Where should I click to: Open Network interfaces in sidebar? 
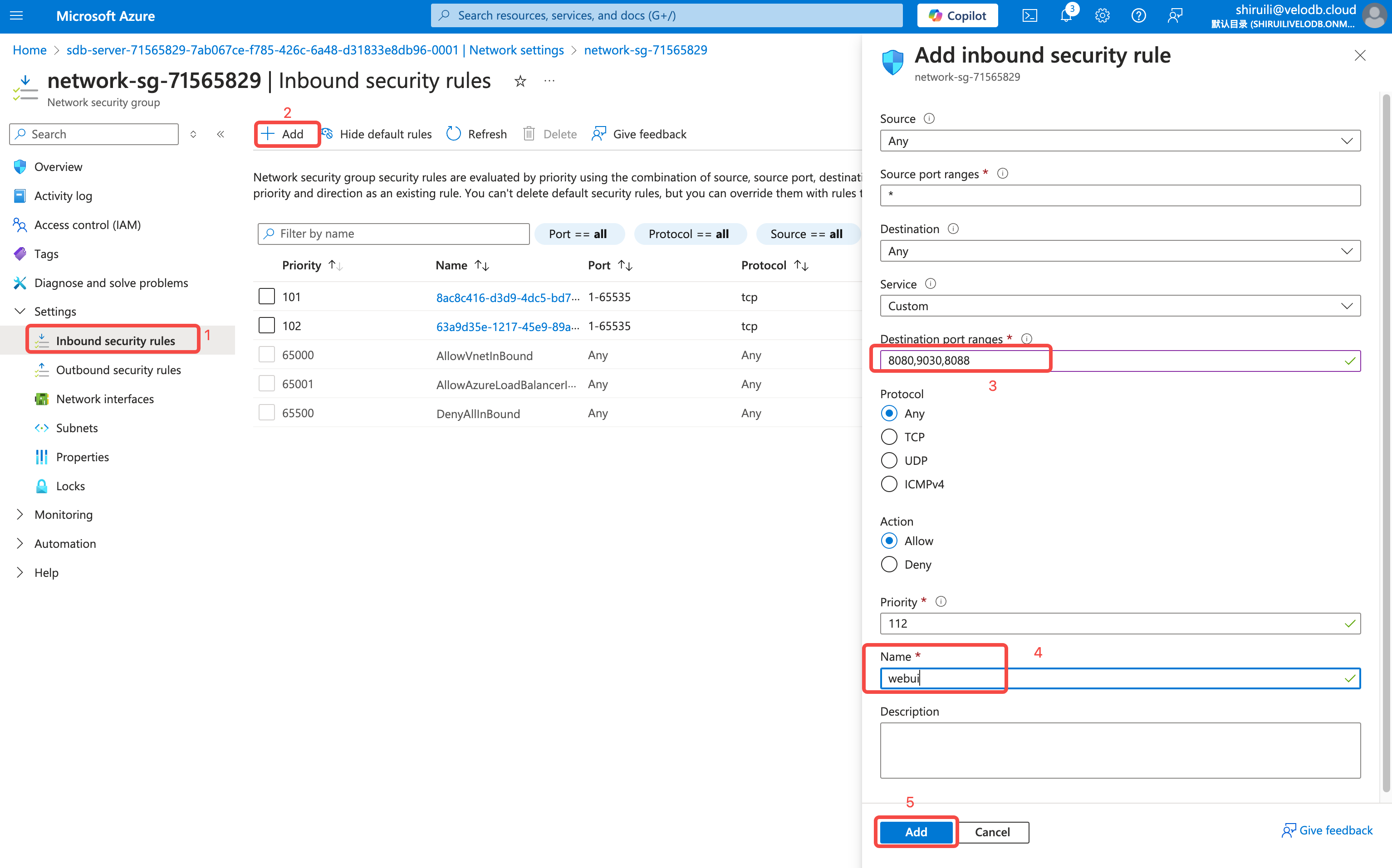[x=104, y=399]
